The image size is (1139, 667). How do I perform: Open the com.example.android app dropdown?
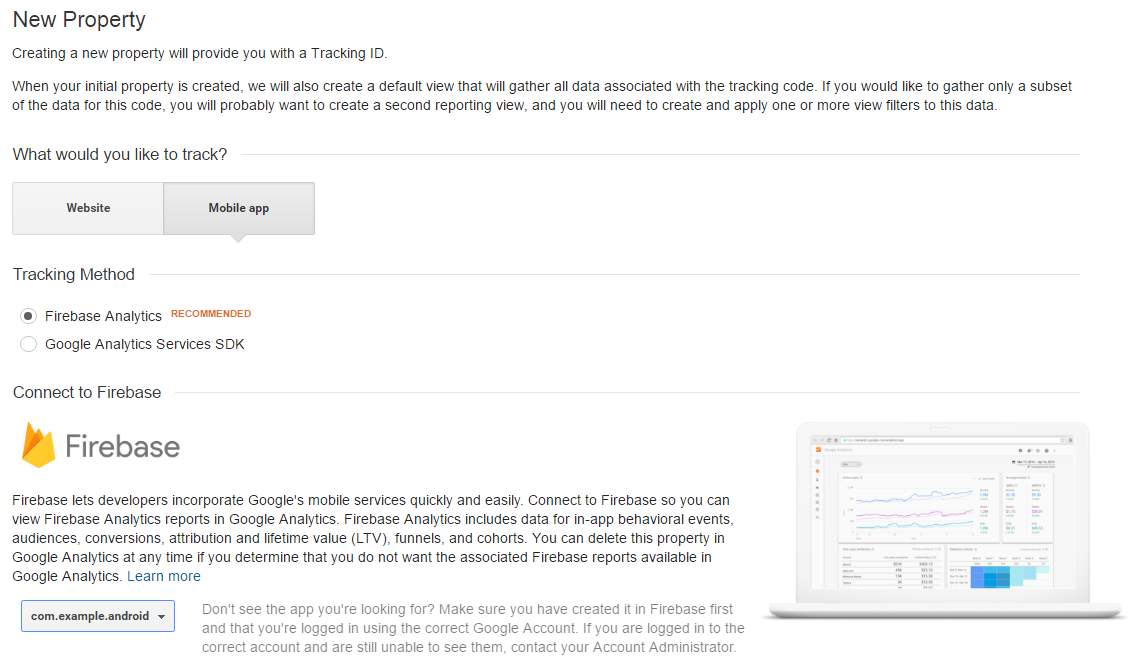pyautogui.click(x=98, y=616)
